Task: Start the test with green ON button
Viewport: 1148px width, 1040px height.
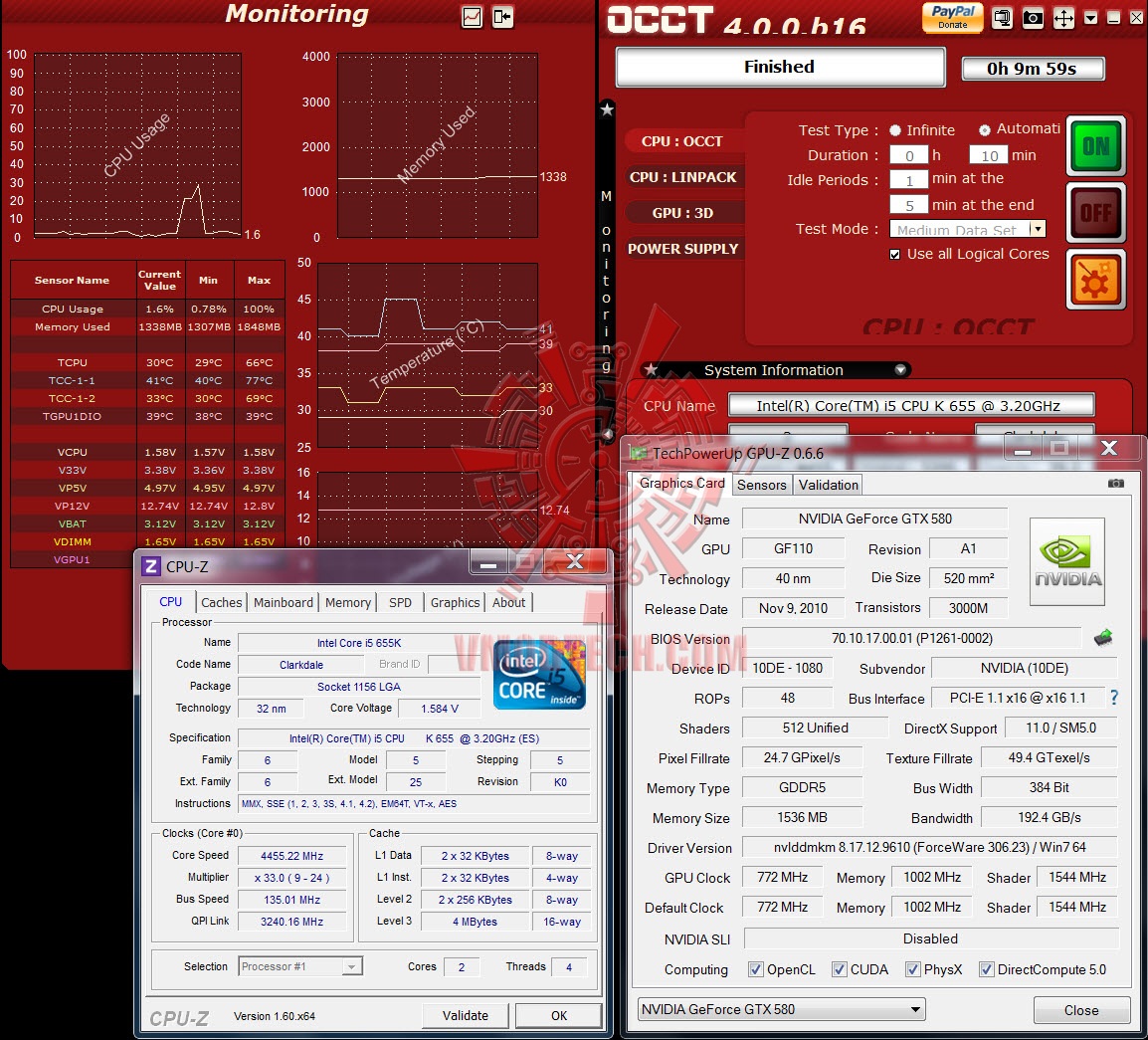Action: (x=1096, y=146)
